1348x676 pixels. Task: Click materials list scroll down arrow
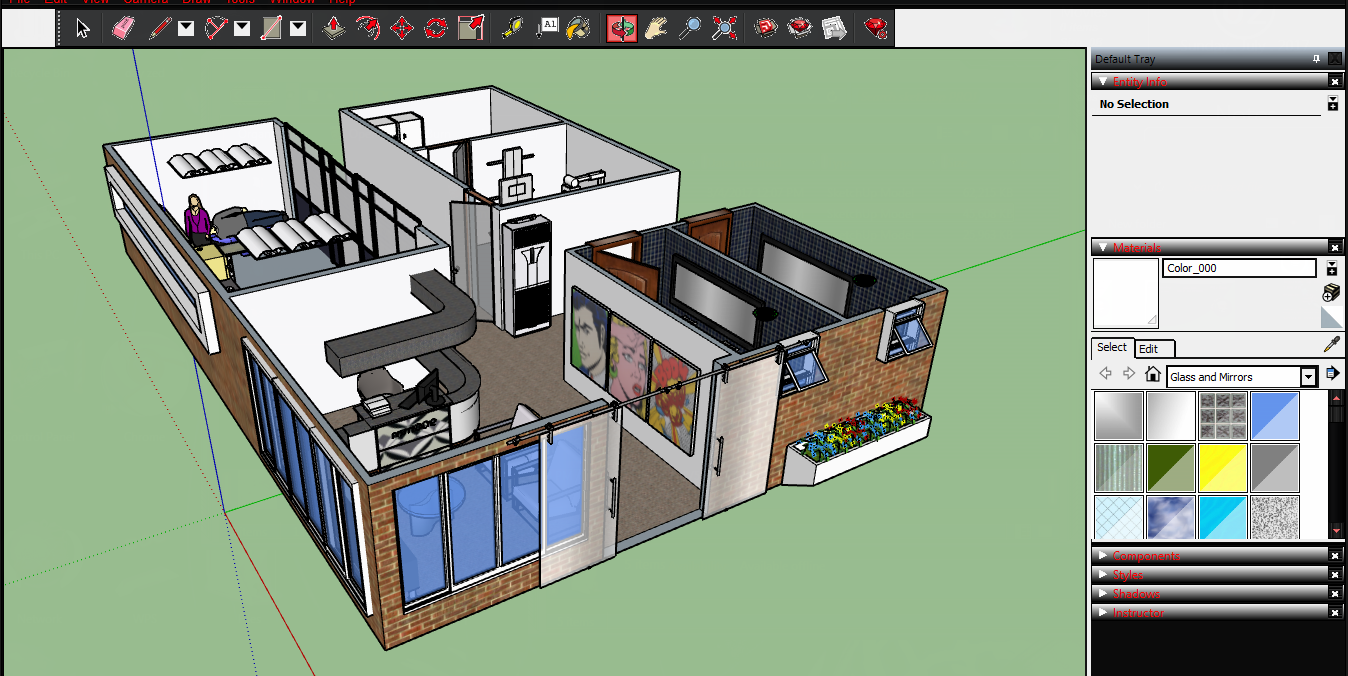pyautogui.click(x=1336, y=530)
